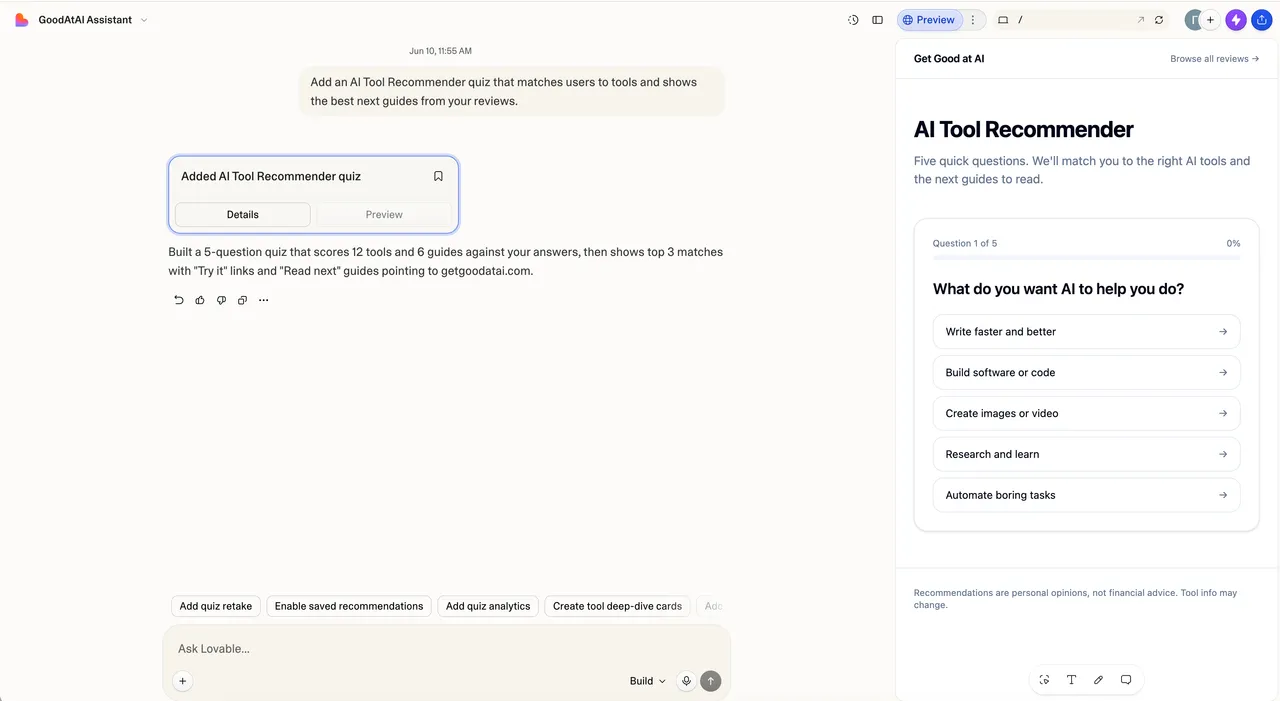Open the Build mode dropdown
The height and width of the screenshot is (701, 1280).
point(647,681)
